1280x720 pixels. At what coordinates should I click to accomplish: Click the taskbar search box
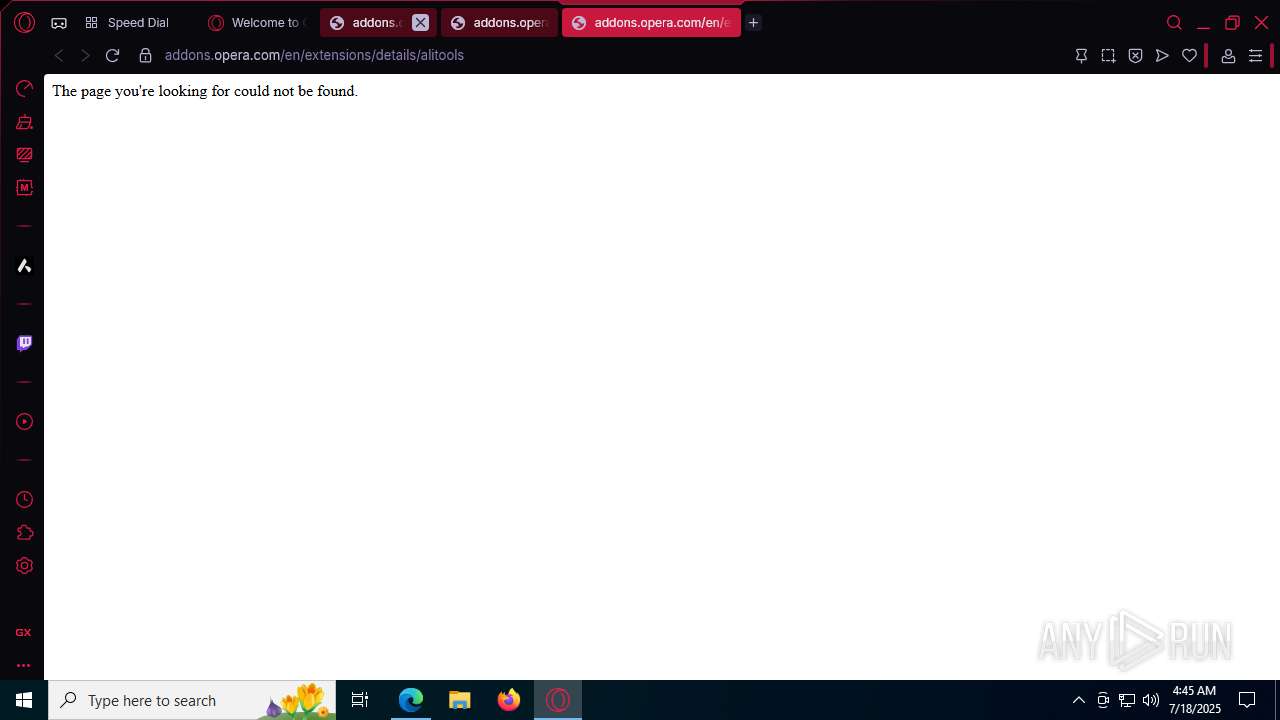click(192, 700)
